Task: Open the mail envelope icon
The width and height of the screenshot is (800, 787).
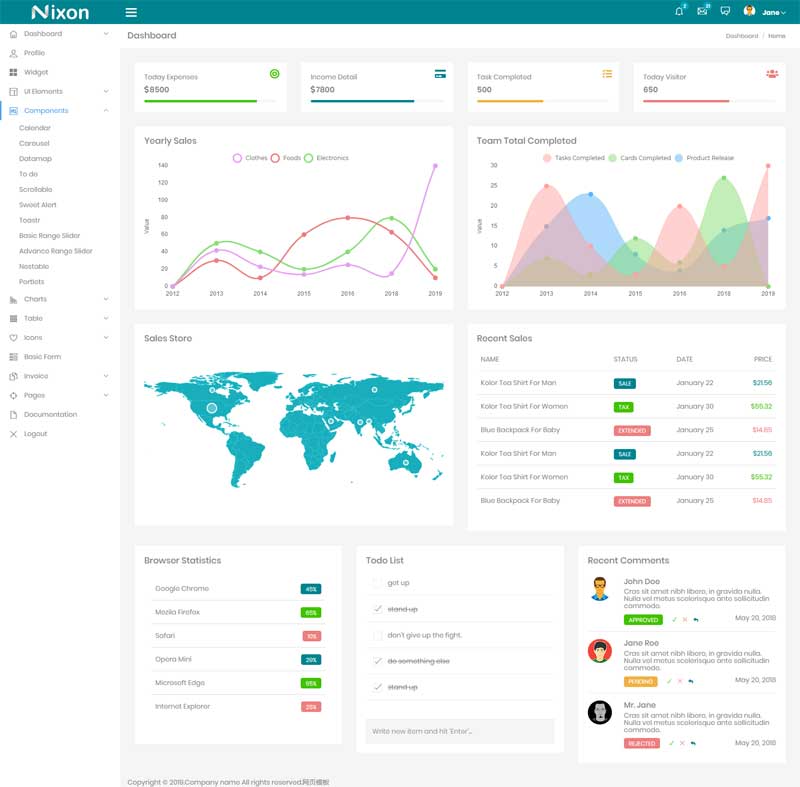Action: pos(702,11)
